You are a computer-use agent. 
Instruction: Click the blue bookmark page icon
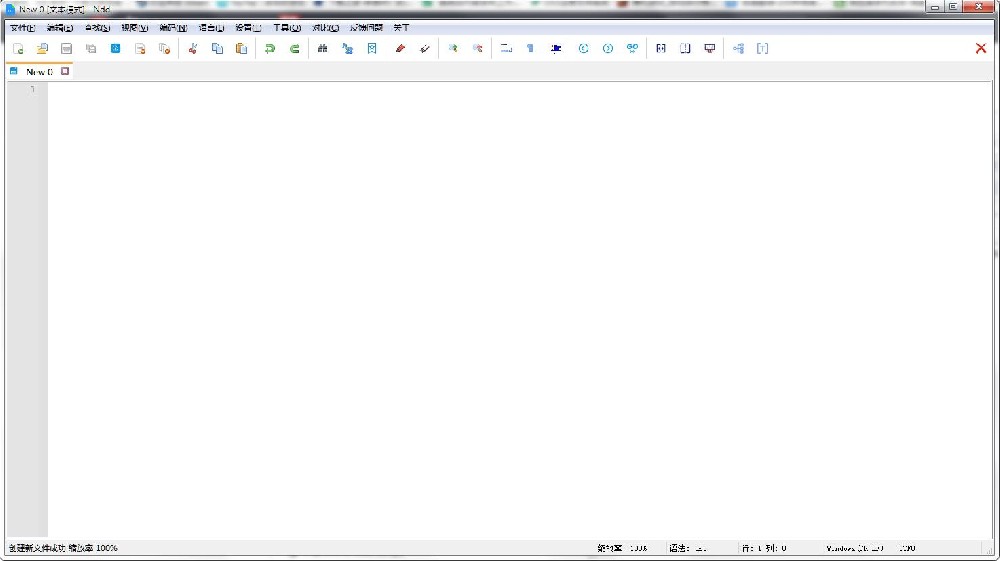[372, 48]
